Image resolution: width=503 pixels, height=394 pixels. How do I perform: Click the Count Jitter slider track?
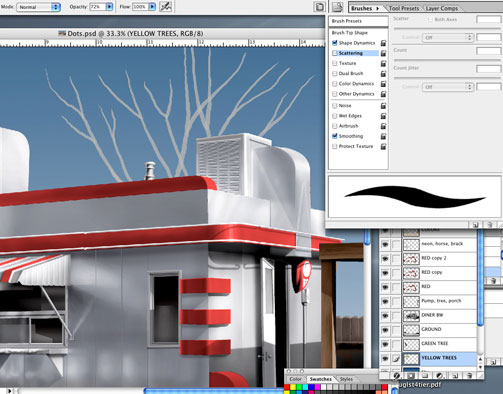click(x=447, y=78)
